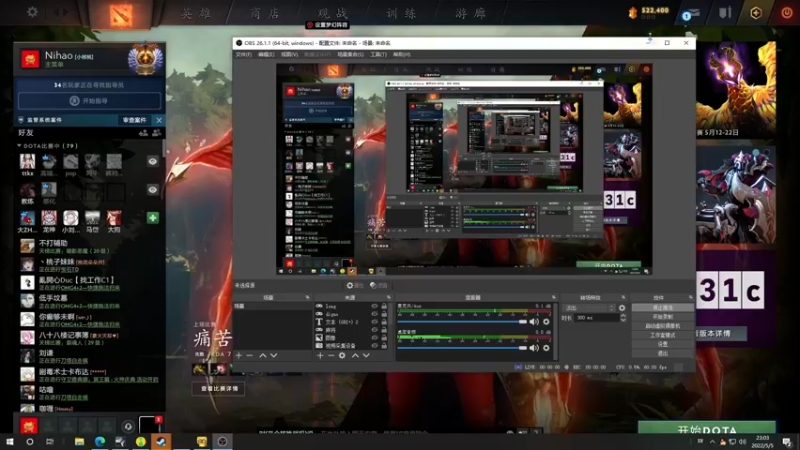Select friend 咕噜 in list

click(x=91, y=393)
